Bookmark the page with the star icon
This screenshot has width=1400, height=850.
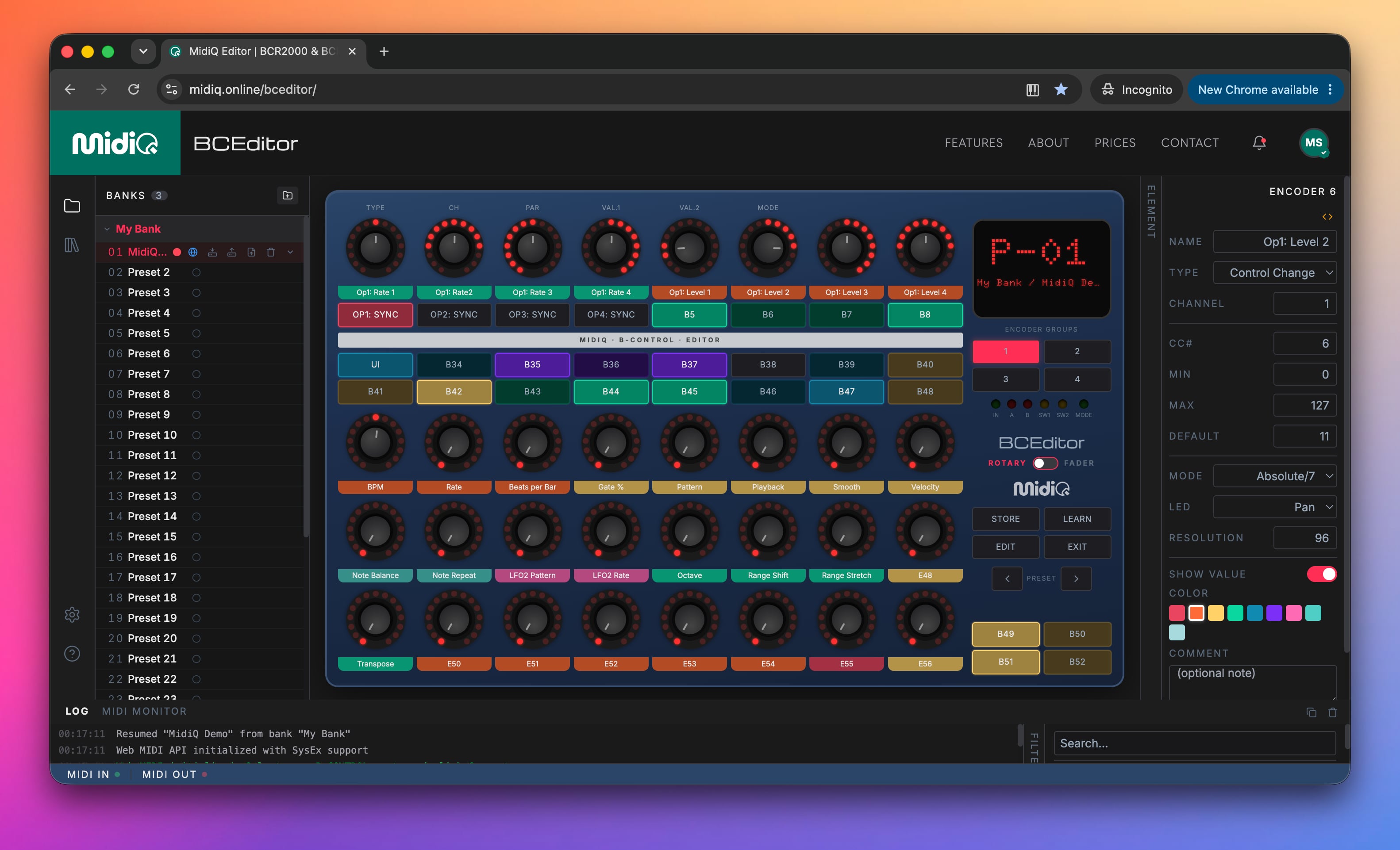[x=1061, y=89]
